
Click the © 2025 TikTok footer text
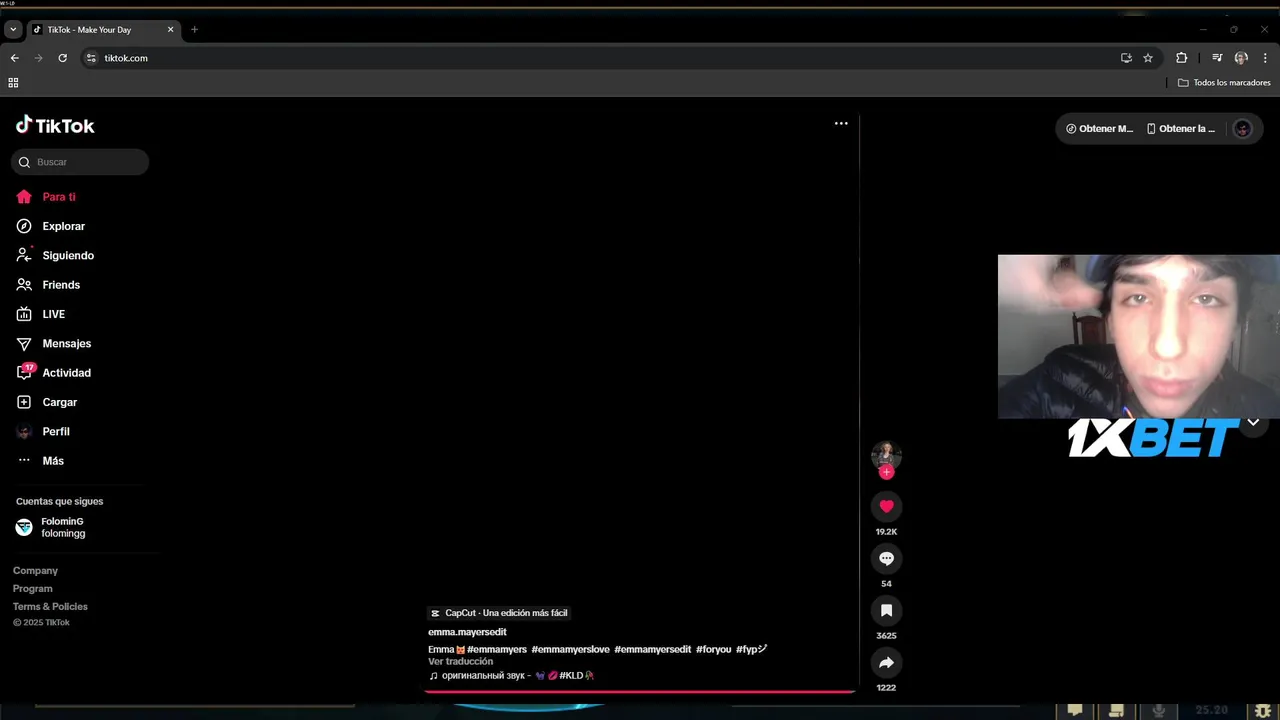(x=41, y=623)
